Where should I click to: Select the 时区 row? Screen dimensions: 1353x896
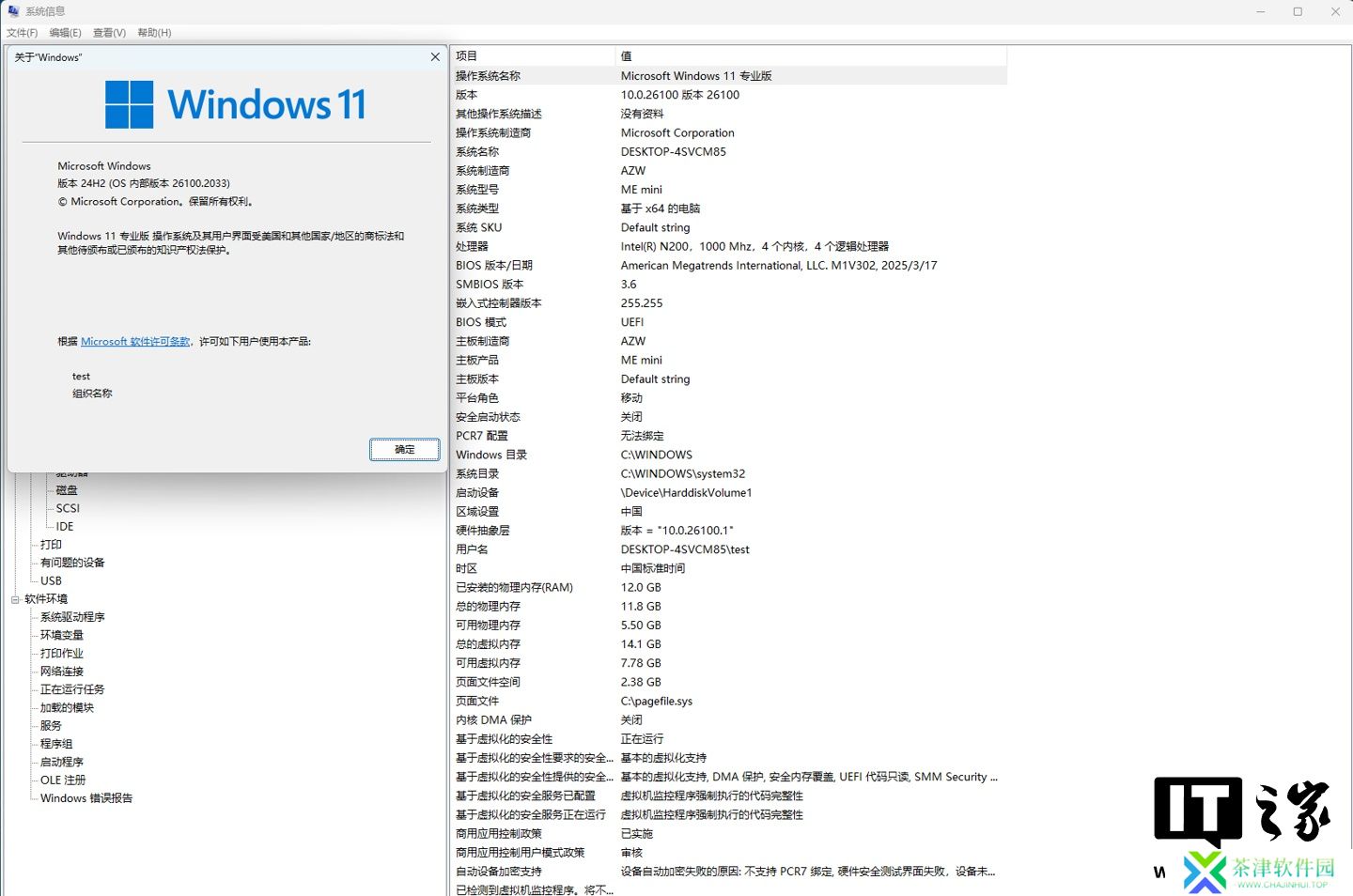tap(728, 569)
